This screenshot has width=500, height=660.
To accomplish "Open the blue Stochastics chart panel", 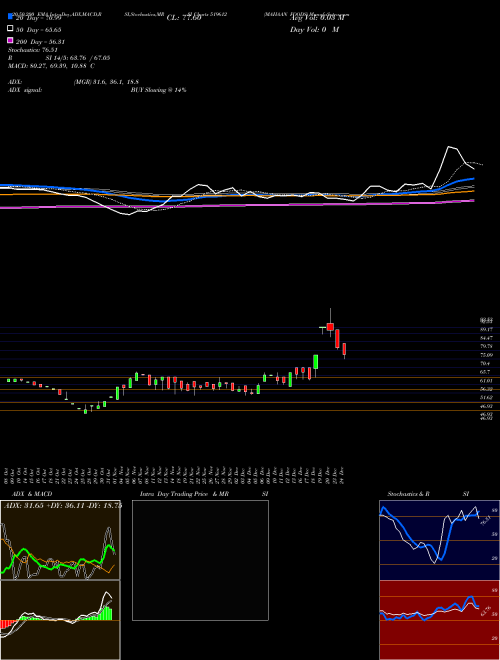I will 439,540.
